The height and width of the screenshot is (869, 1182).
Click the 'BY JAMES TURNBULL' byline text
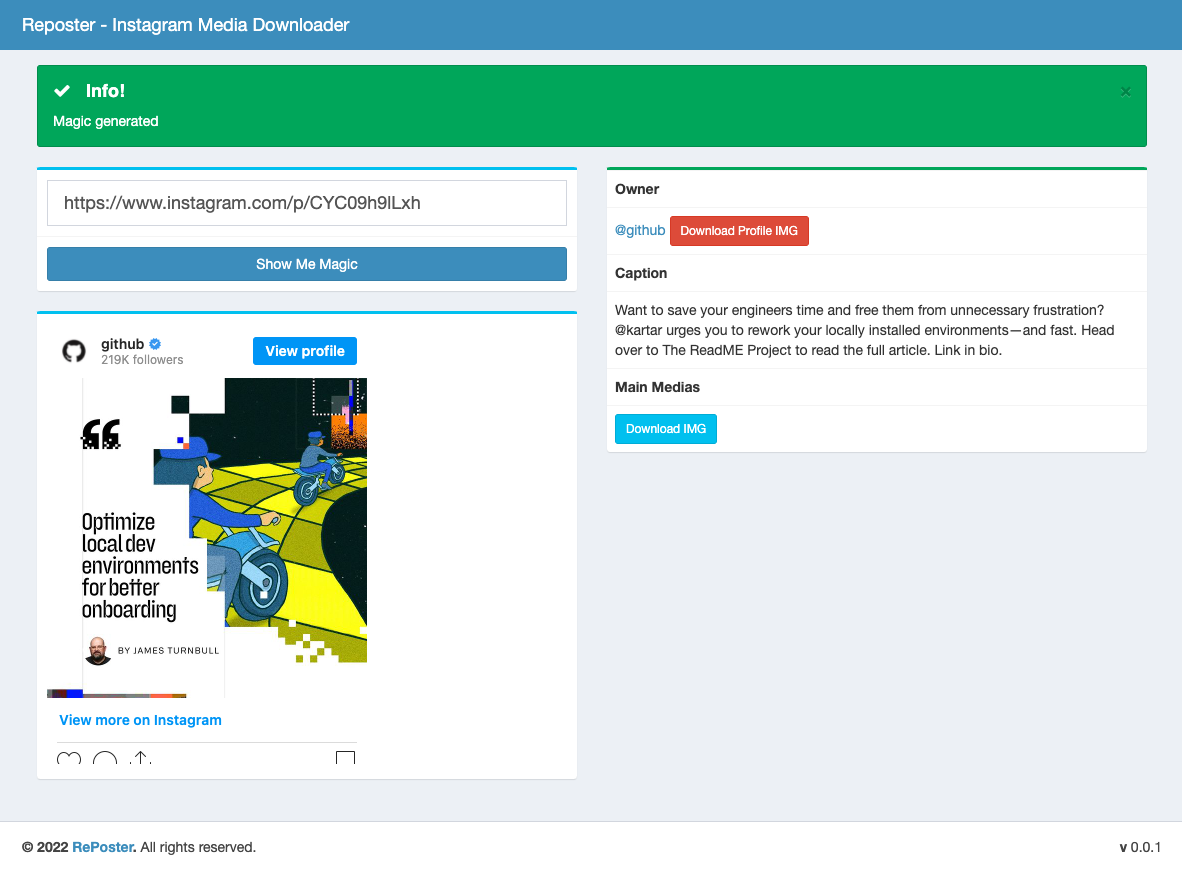coord(168,650)
